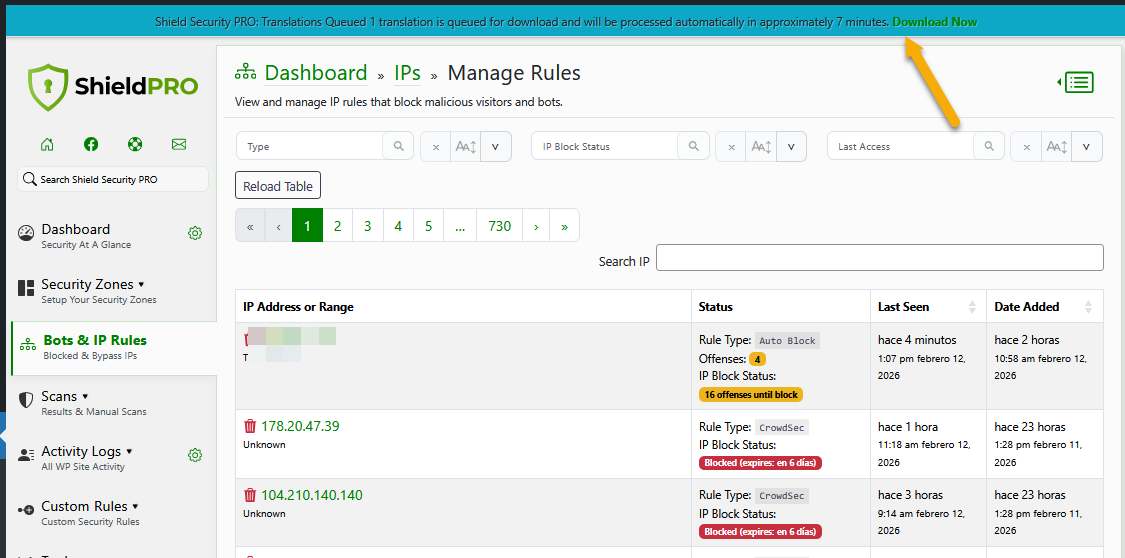The height and width of the screenshot is (558, 1125).
Task: Click the IP Block Status search icon
Action: click(x=694, y=146)
